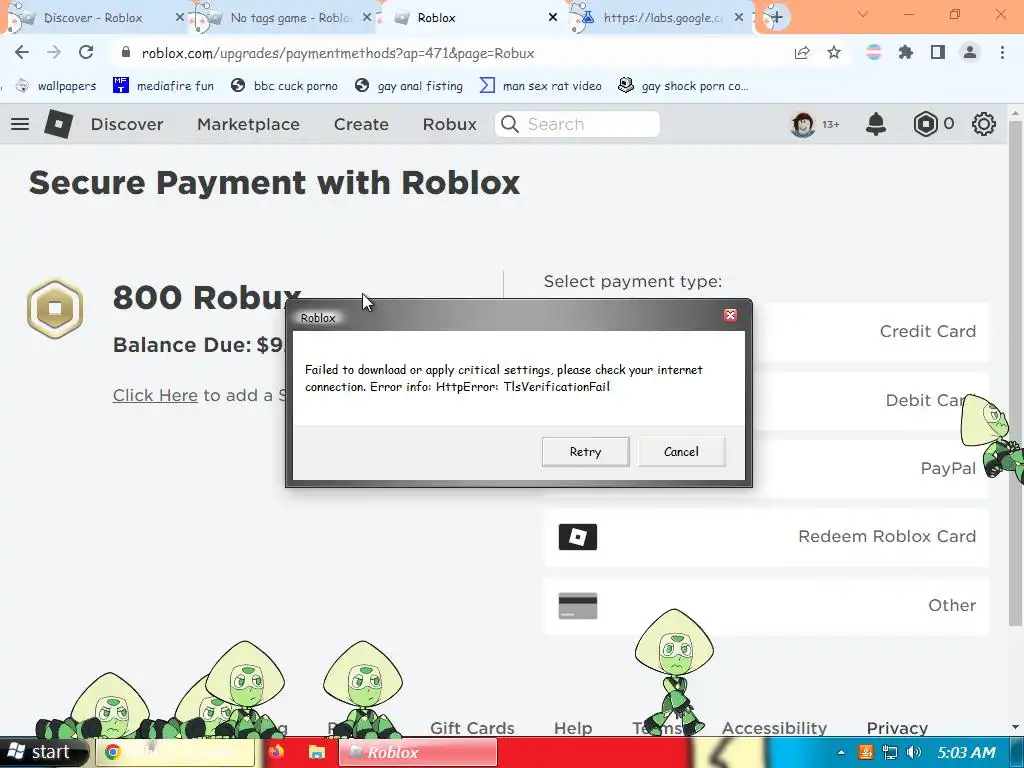Click the Roblox card icon
The height and width of the screenshot is (768, 1024).
[x=577, y=537]
